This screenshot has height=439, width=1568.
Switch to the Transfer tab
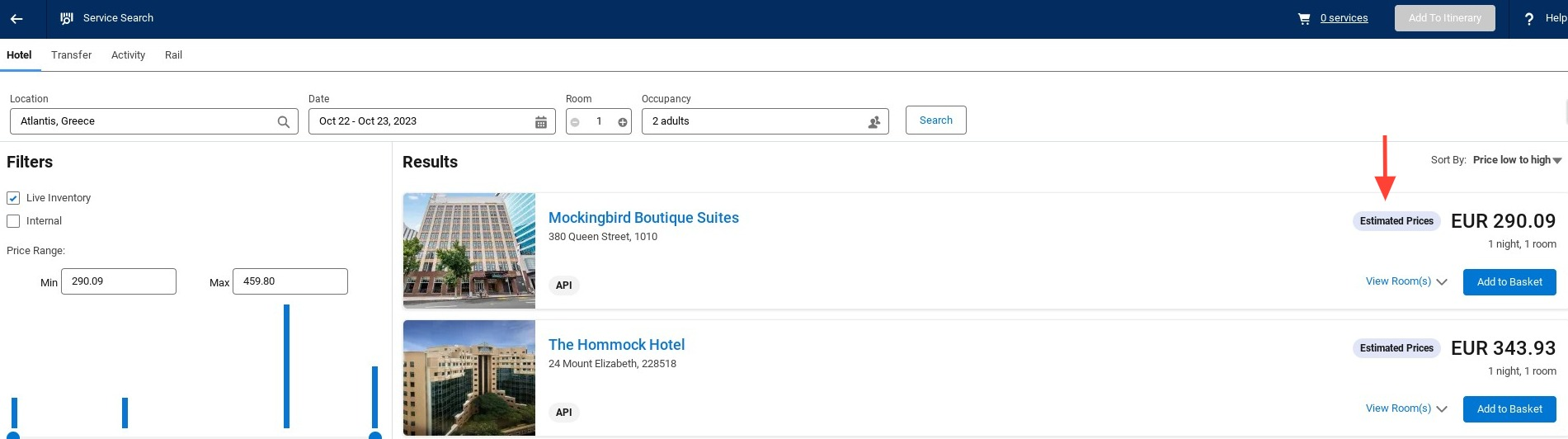click(x=71, y=55)
